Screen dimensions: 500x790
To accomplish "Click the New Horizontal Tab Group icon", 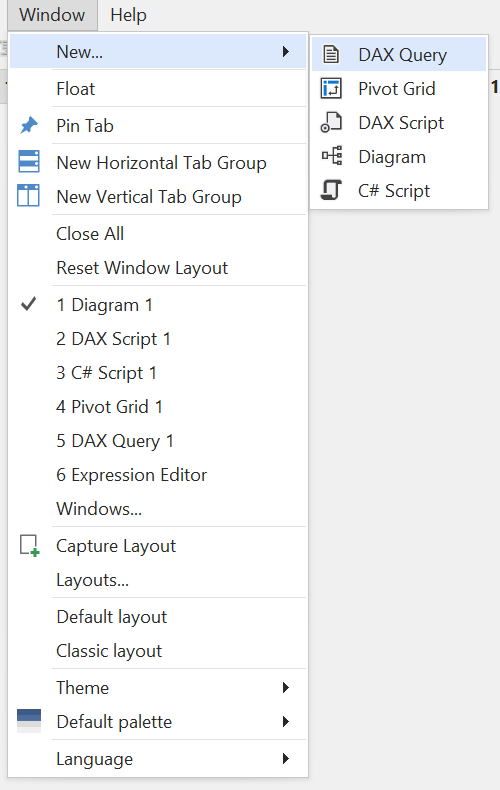I will [x=29, y=162].
